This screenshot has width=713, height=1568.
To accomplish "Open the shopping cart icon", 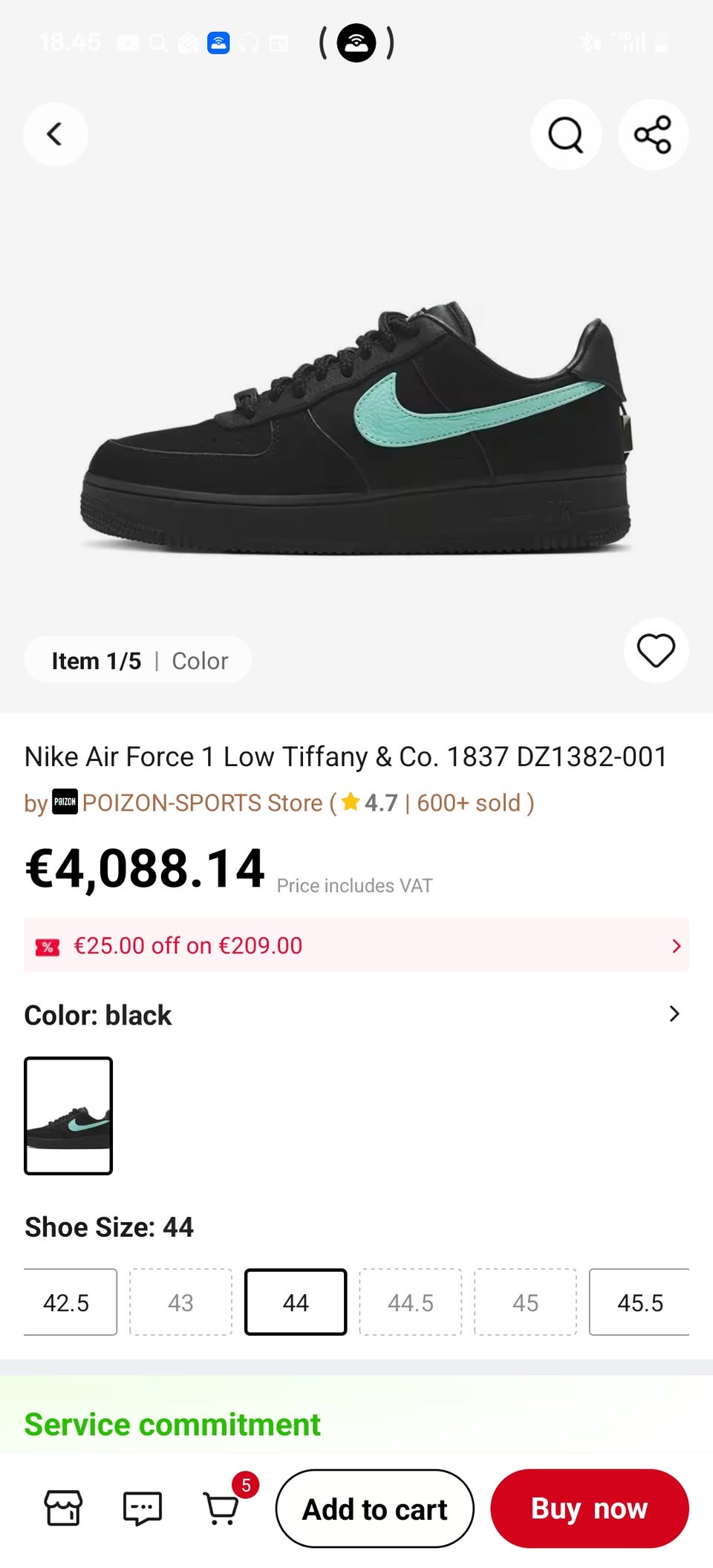I will click(221, 1508).
